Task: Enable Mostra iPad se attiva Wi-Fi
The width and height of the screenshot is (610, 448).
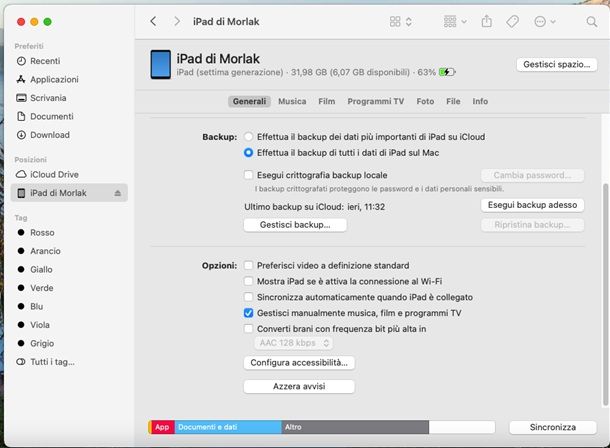Action: click(248, 281)
